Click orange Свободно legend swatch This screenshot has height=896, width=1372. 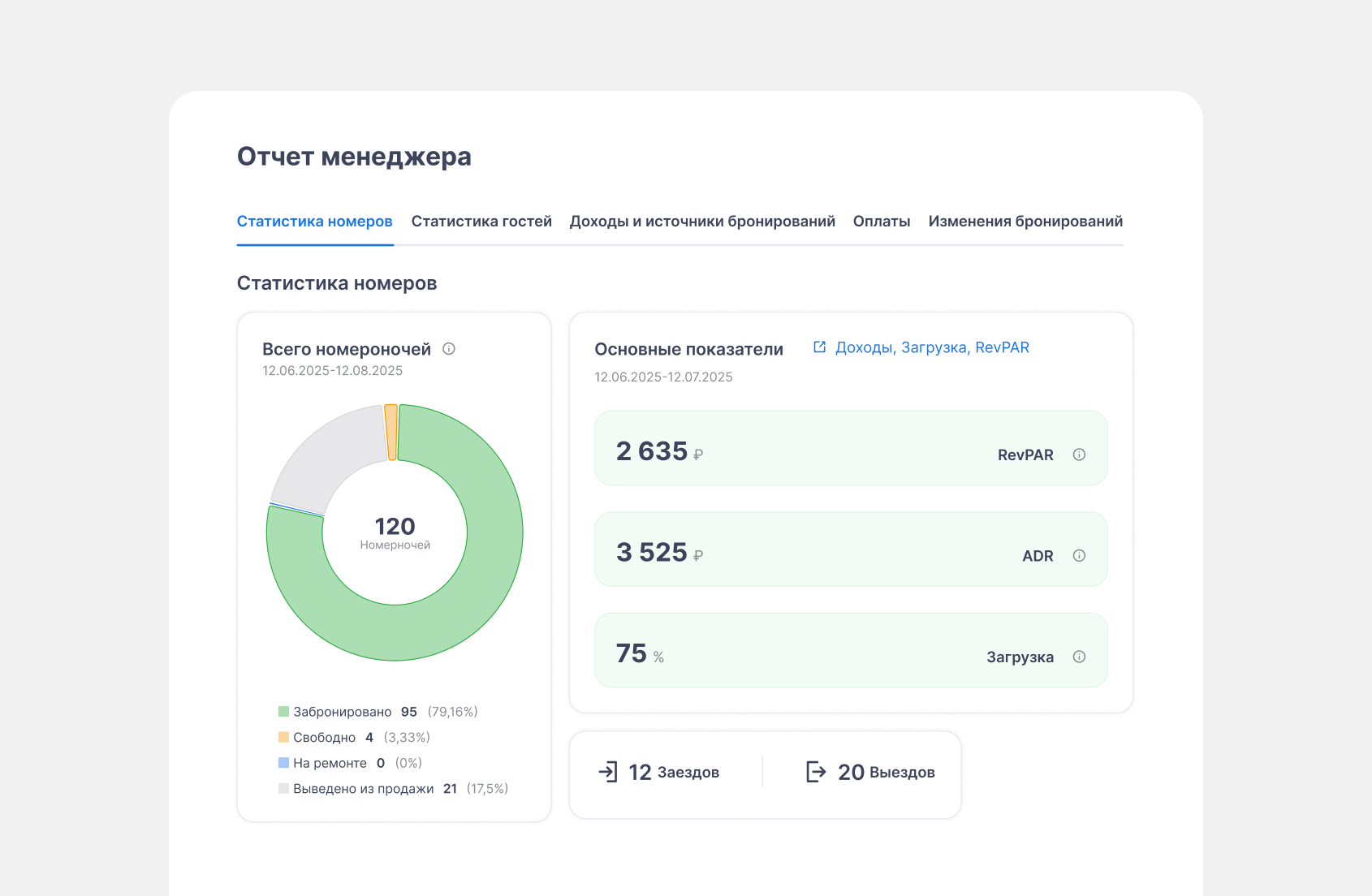[283, 737]
